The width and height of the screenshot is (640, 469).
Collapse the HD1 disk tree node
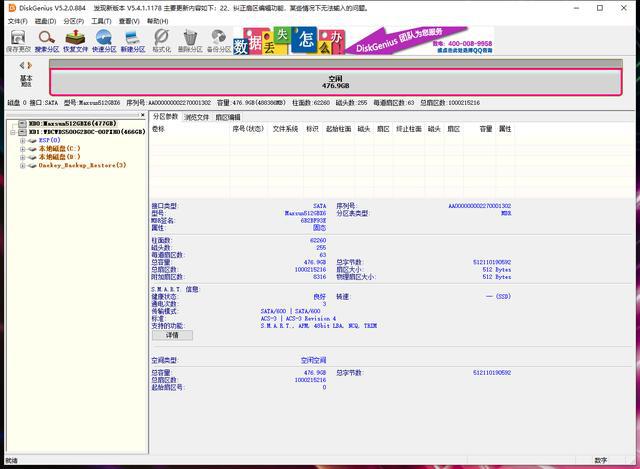[13, 132]
